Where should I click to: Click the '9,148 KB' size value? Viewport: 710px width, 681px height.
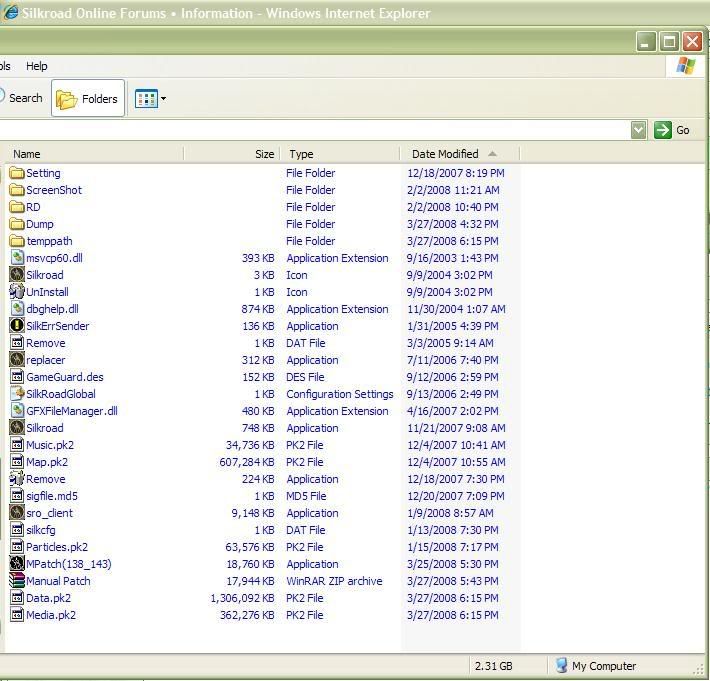pyautogui.click(x=253, y=513)
